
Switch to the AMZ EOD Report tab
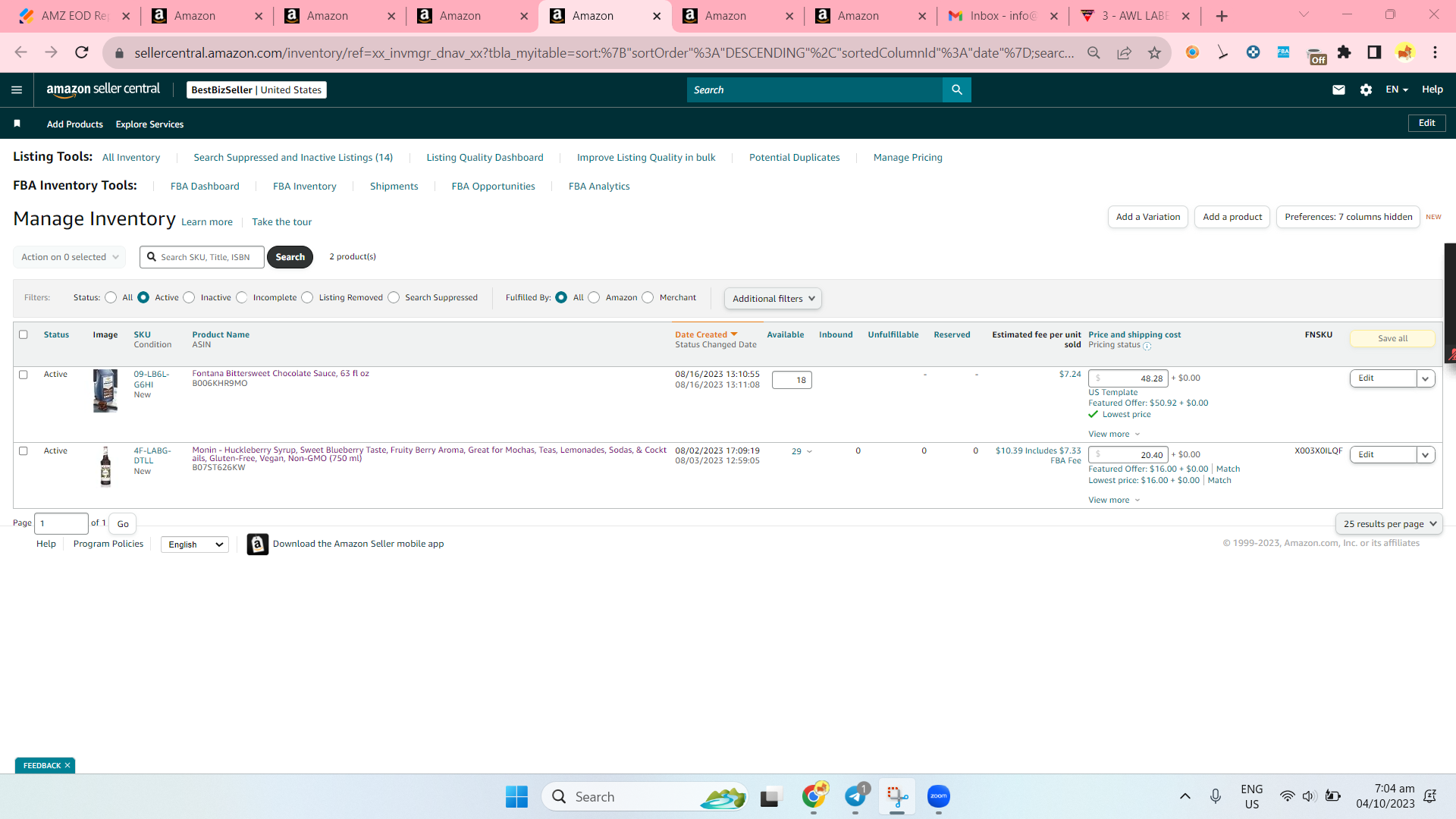[74, 16]
